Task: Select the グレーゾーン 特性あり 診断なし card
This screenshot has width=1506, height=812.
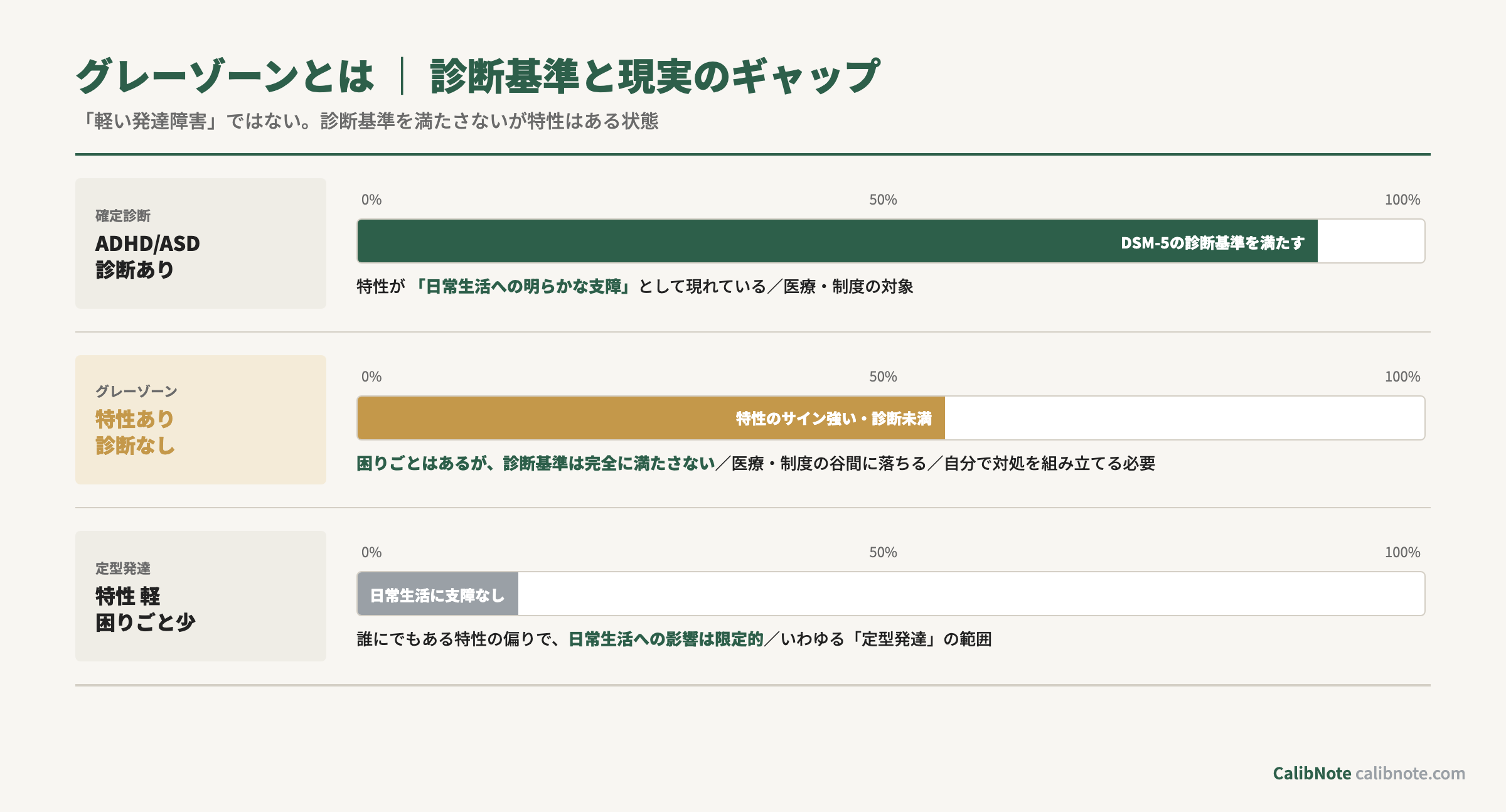Action: point(201,420)
